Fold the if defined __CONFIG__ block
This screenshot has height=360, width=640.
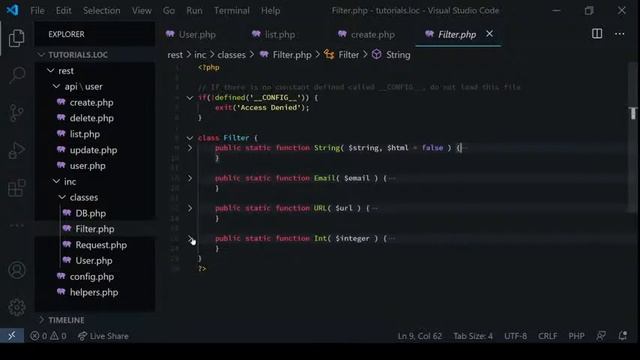[x=190, y=98]
